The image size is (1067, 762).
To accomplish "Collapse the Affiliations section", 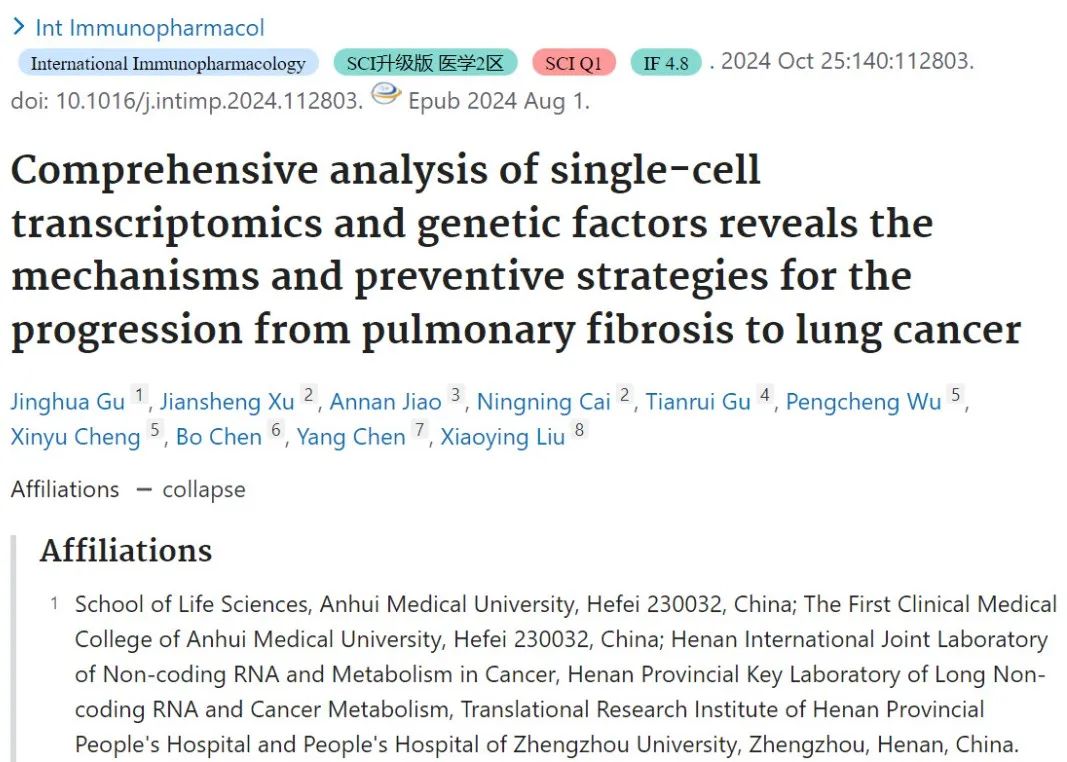I will [191, 489].
